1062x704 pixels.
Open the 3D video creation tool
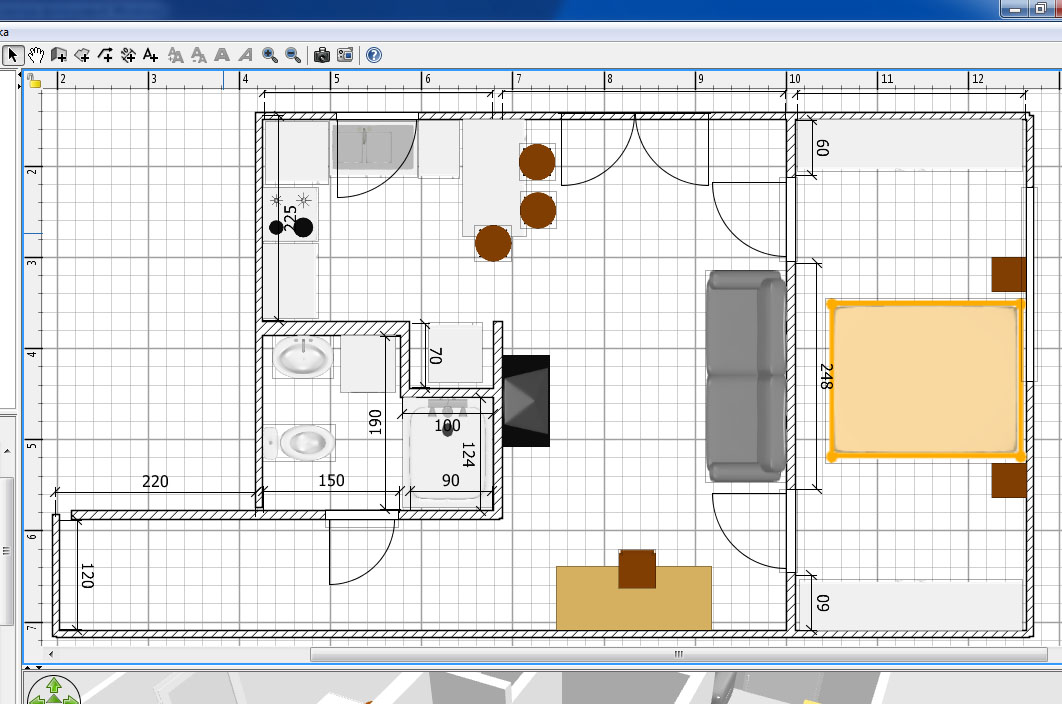pyautogui.click(x=345, y=55)
